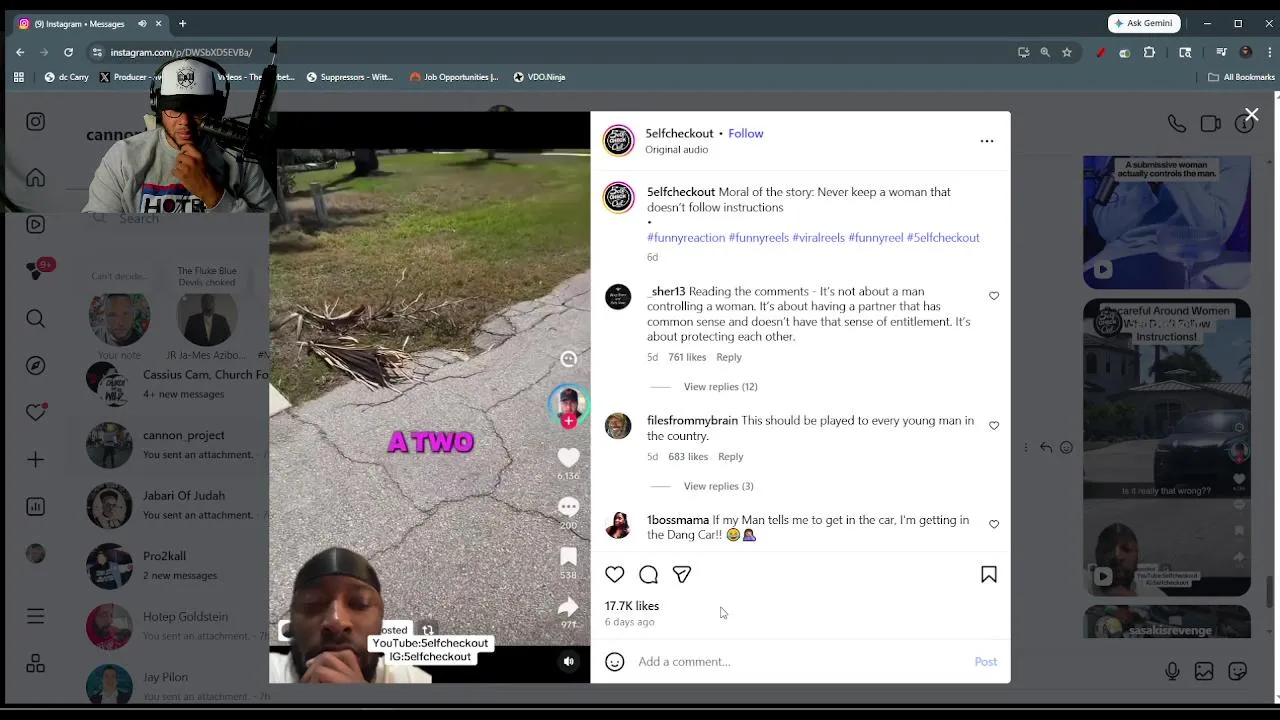This screenshot has width=1280, height=720.
Task: Open Reels from sidebar
Action: (36, 224)
